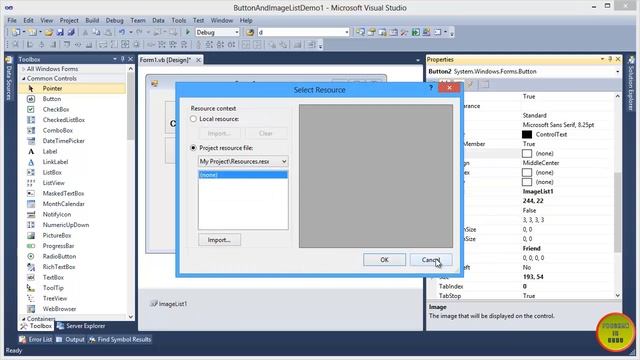Screen dimensions: 640x360
Task: Click the New Project toolbar icon
Action: [x=16, y=32]
